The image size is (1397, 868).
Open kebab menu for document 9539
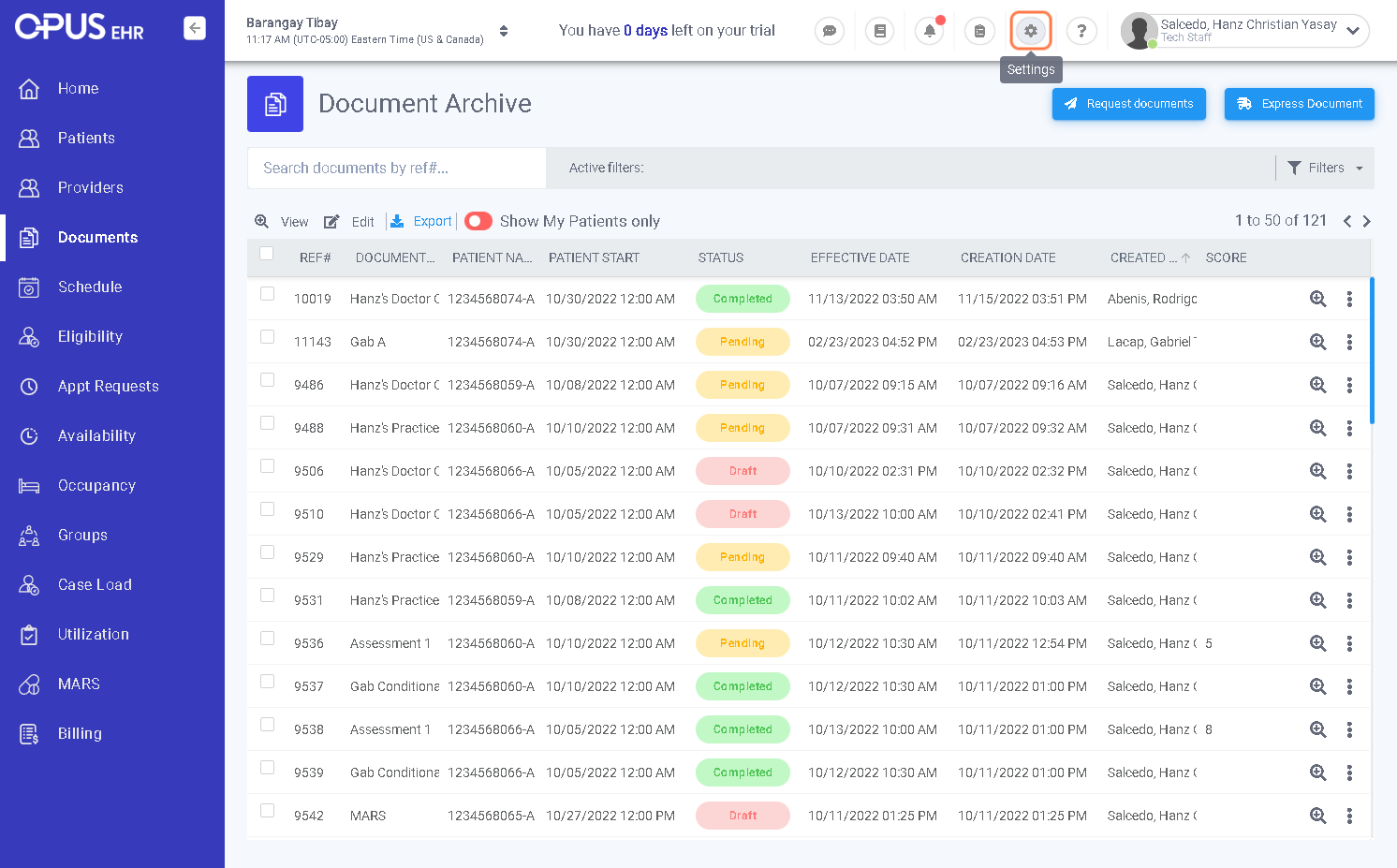pos(1349,772)
